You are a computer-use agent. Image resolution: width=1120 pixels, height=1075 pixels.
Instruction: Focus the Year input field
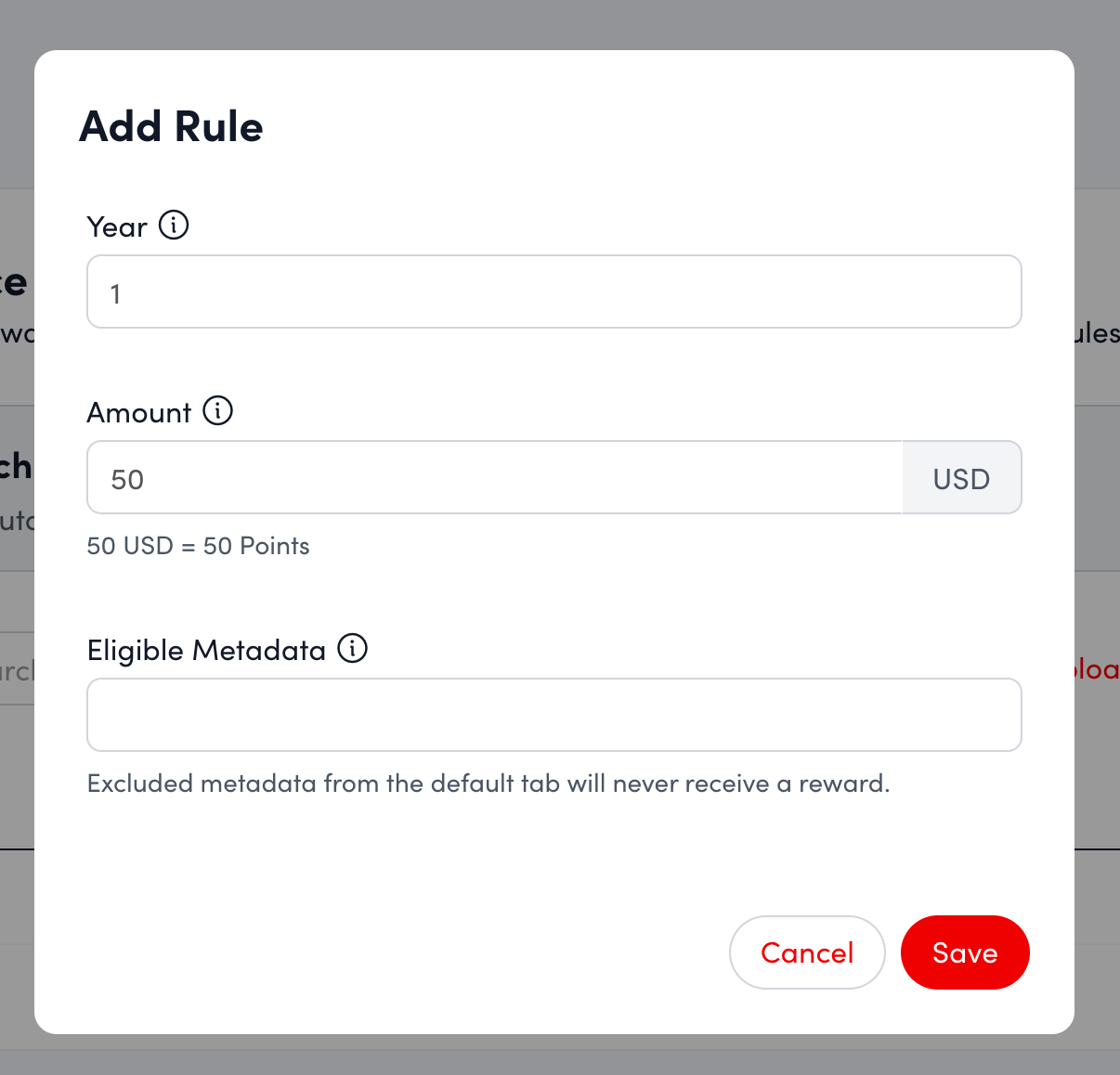click(x=553, y=292)
